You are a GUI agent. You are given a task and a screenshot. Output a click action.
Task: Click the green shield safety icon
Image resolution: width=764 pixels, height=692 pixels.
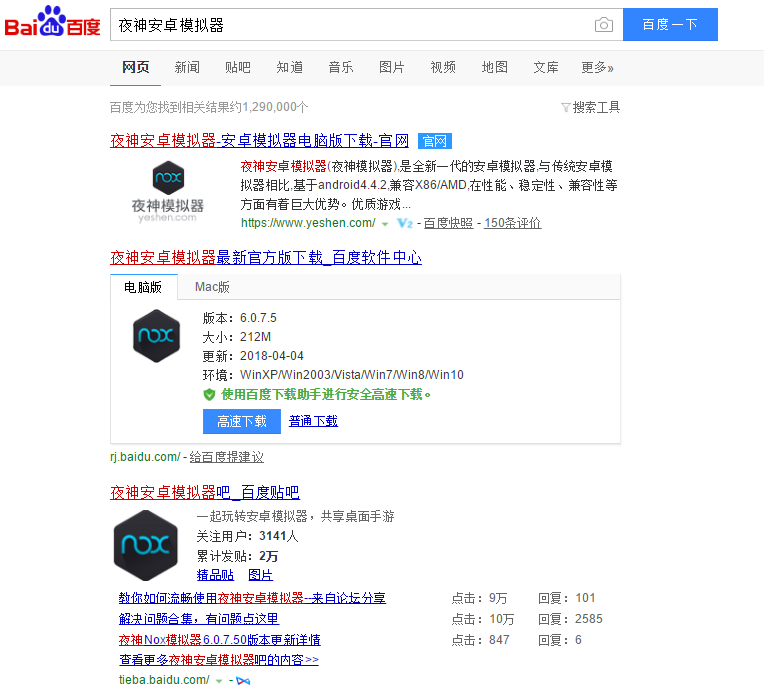tap(209, 394)
